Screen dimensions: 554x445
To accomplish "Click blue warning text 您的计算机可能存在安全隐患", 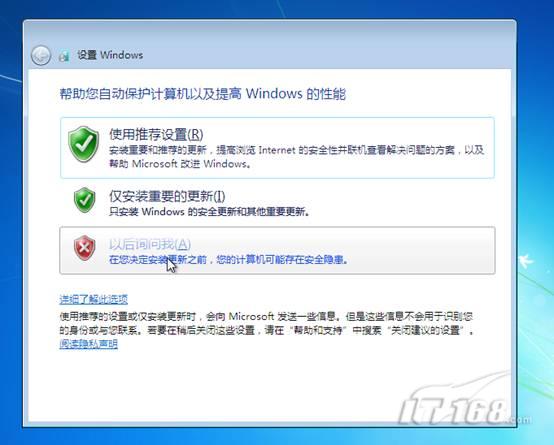I will pyautogui.click(x=282, y=260).
